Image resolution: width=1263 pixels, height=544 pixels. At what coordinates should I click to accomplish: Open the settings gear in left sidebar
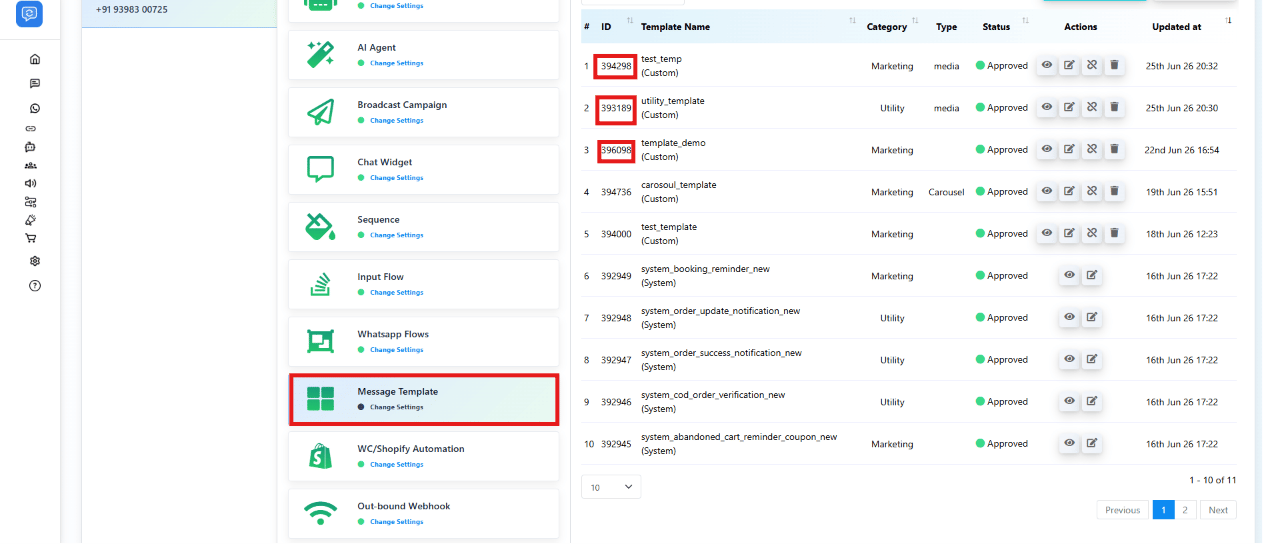[x=35, y=261]
